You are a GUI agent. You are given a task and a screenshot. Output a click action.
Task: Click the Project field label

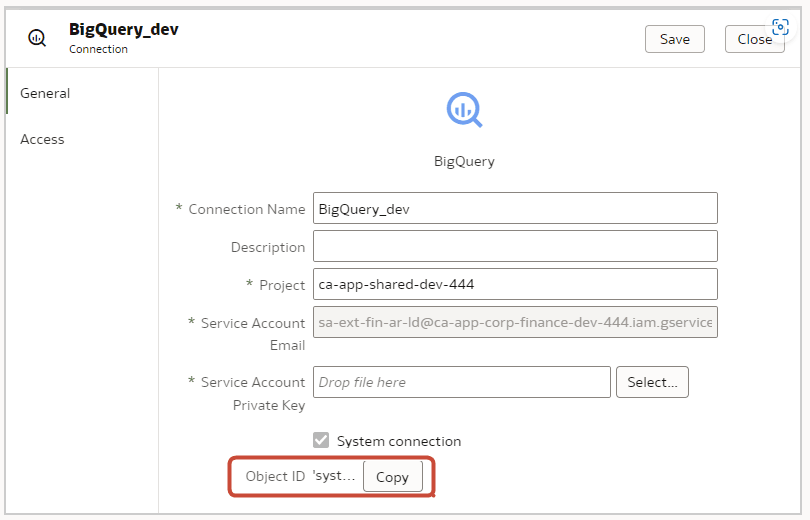[x=282, y=285]
